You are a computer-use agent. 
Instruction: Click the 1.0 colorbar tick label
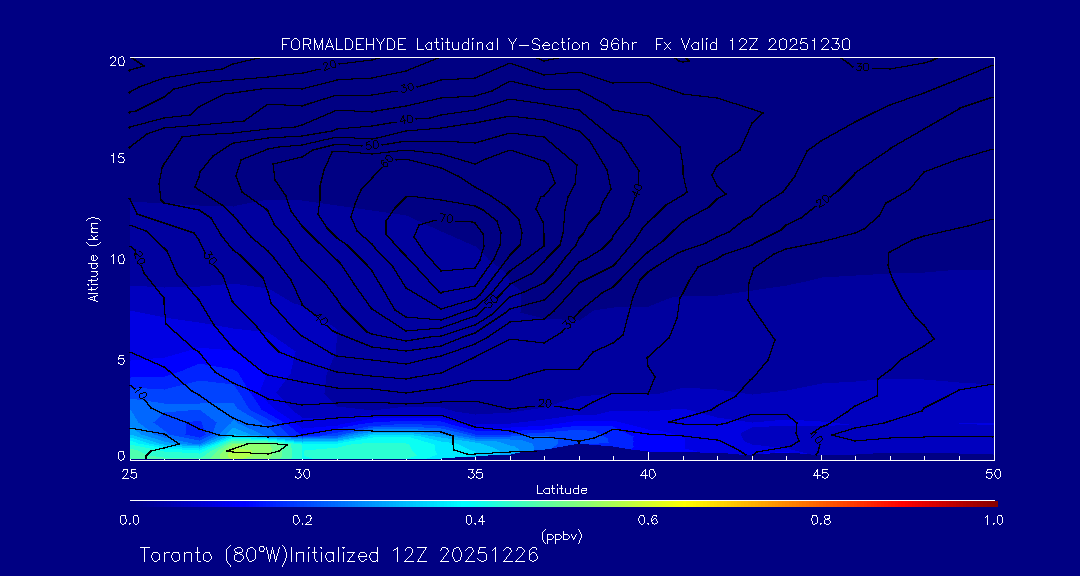(x=990, y=520)
